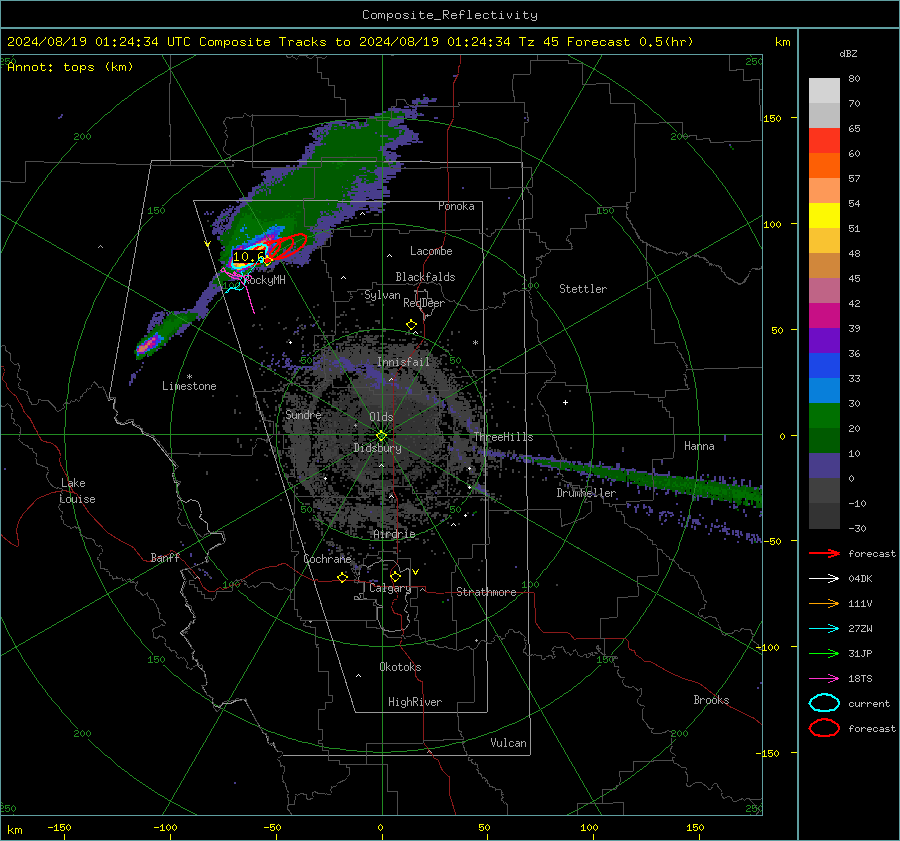Click the yellow diamond marker near Cochrane
Image resolution: width=900 pixels, height=841 pixels.
pyautogui.click(x=343, y=577)
